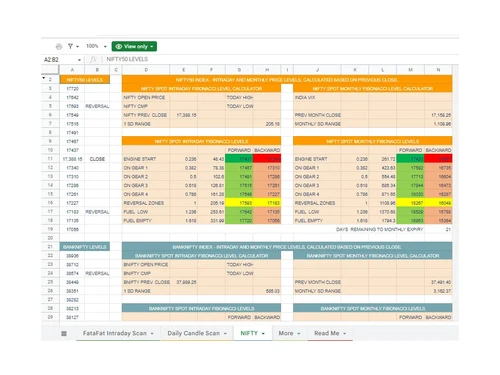
Task: Select column D header
Action: (x=146, y=70)
